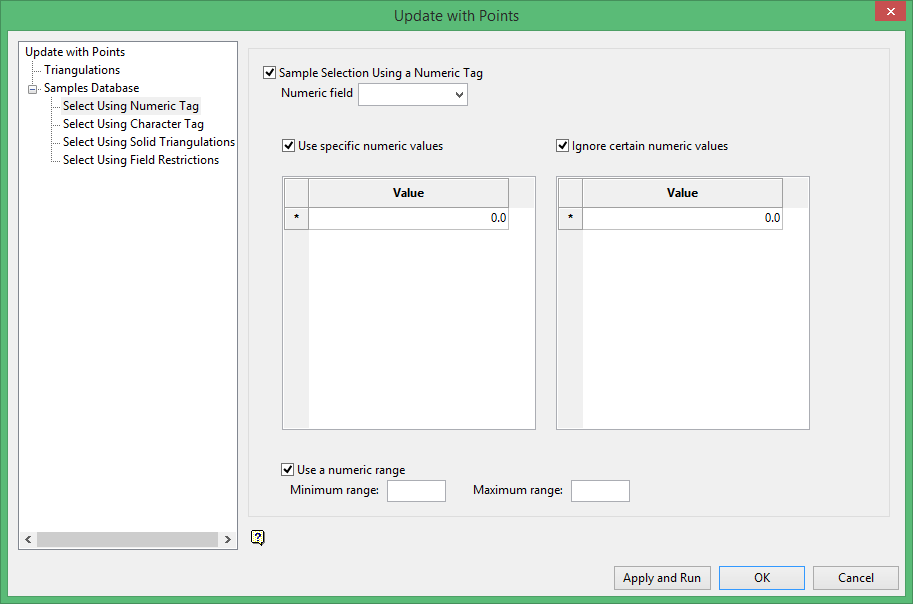Disable Ignore certain numeric values checkbox
Image resolution: width=913 pixels, height=604 pixels.
pos(563,146)
